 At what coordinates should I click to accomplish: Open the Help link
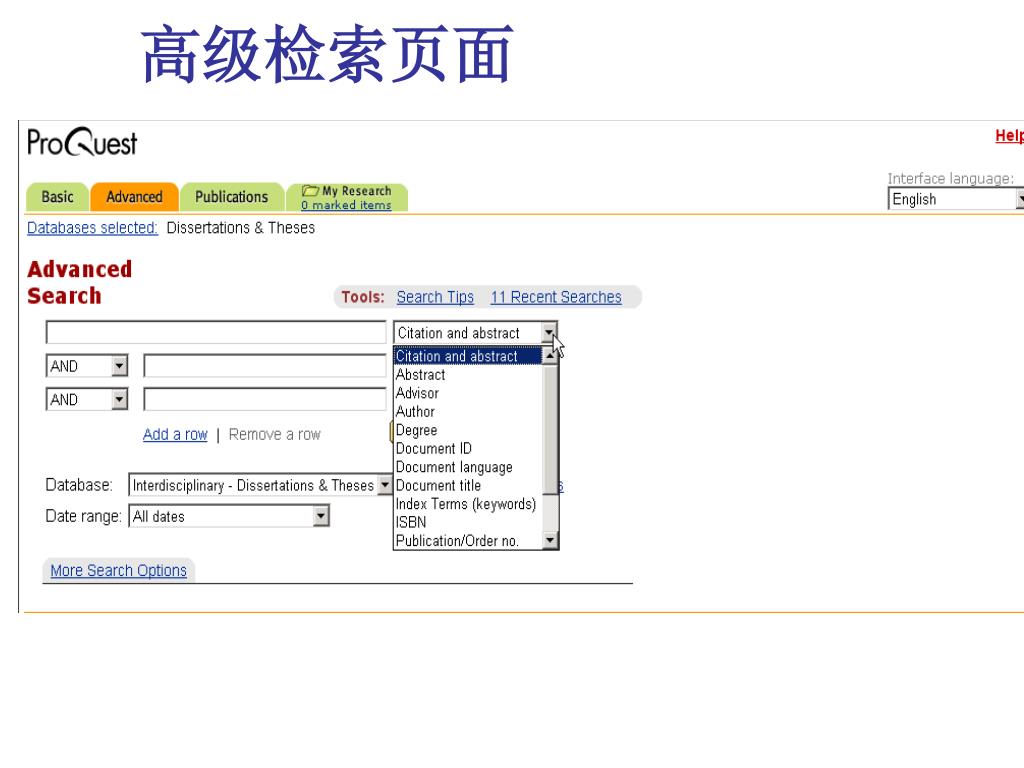coord(1009,136)
